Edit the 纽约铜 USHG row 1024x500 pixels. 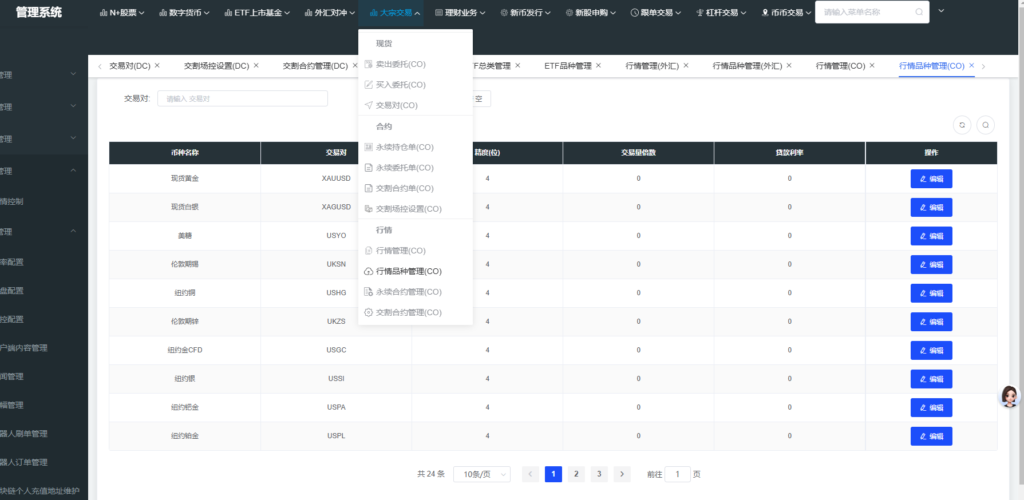point(931,293)
